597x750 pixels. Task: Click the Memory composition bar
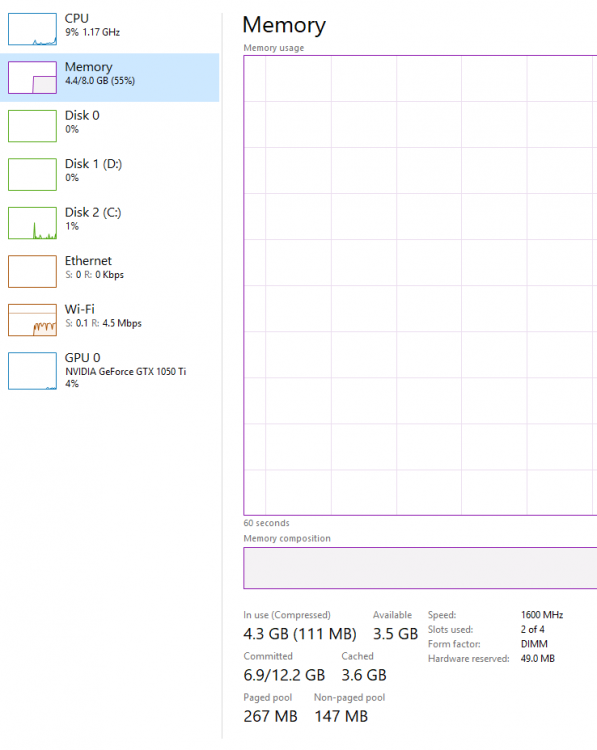[x=420, y=568]
